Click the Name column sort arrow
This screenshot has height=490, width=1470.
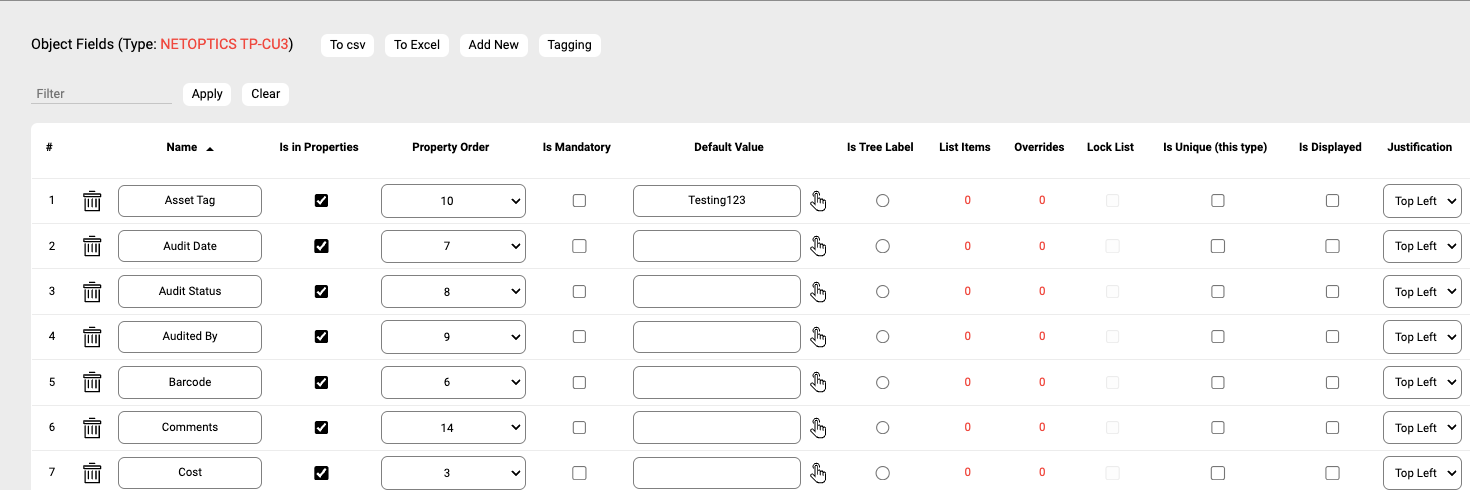(x=210, y=148)
